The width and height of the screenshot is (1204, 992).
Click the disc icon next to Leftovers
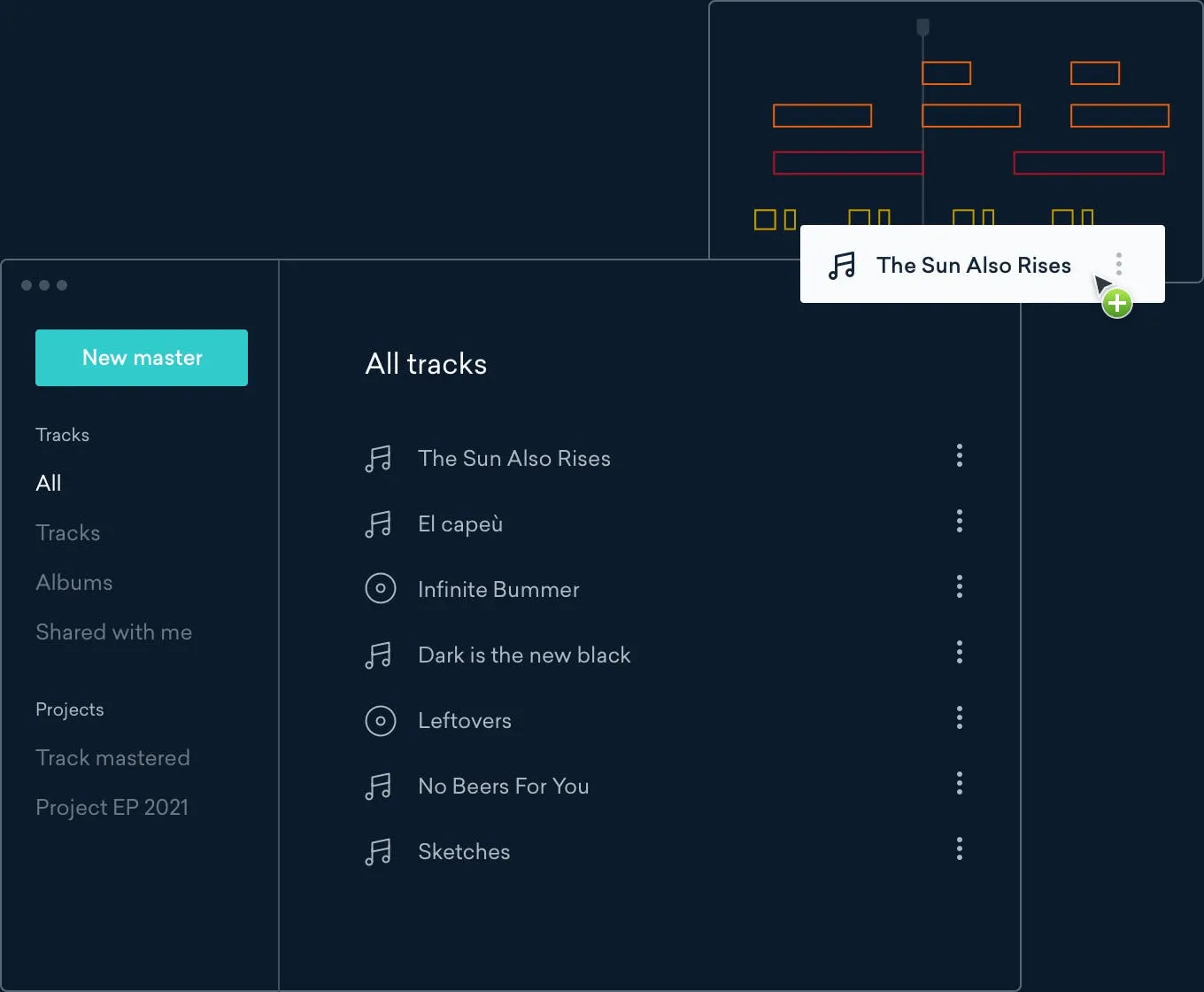coord(381,721)
